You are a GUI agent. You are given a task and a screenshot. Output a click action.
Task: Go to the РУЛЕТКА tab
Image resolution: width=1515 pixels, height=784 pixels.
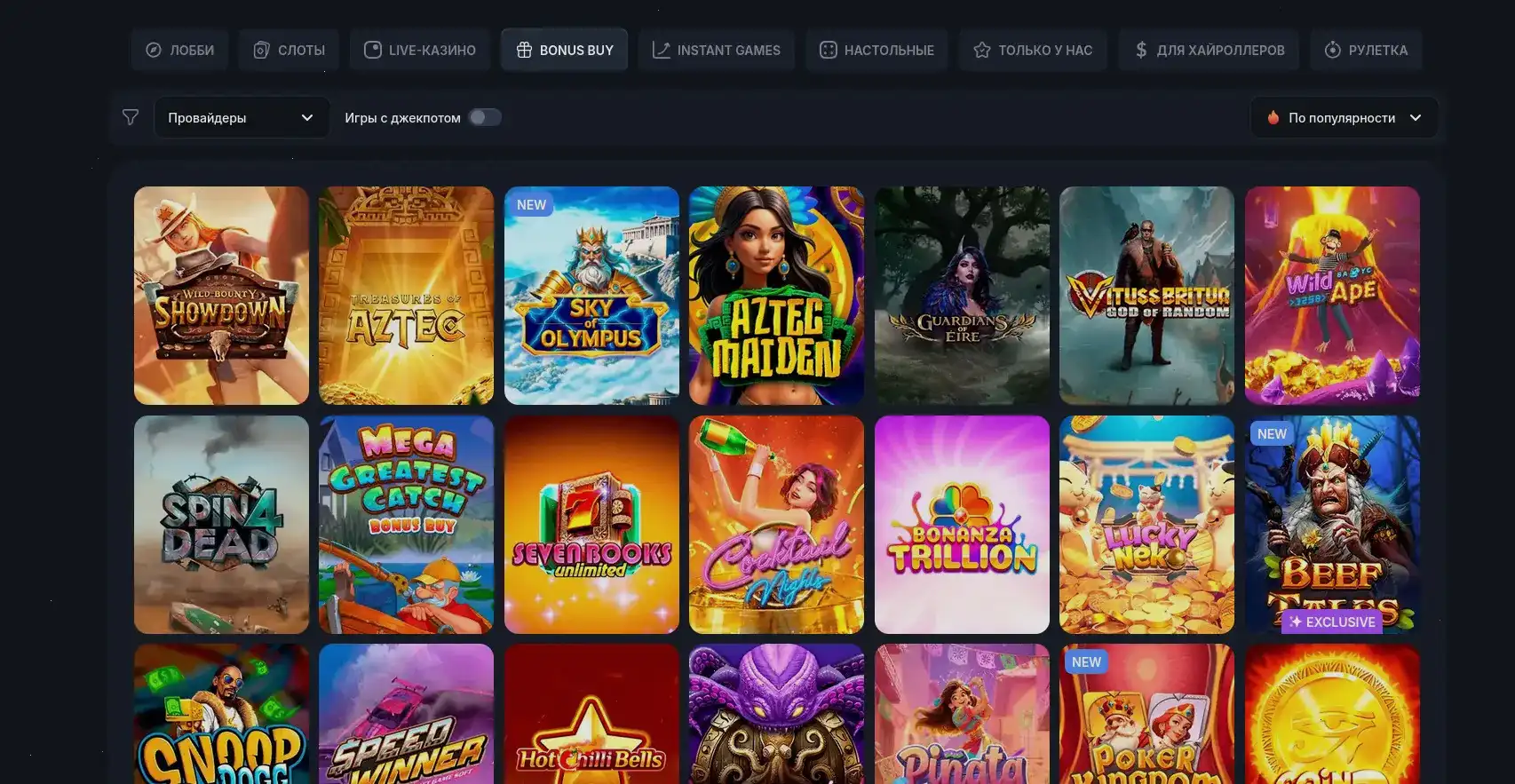1366,50
